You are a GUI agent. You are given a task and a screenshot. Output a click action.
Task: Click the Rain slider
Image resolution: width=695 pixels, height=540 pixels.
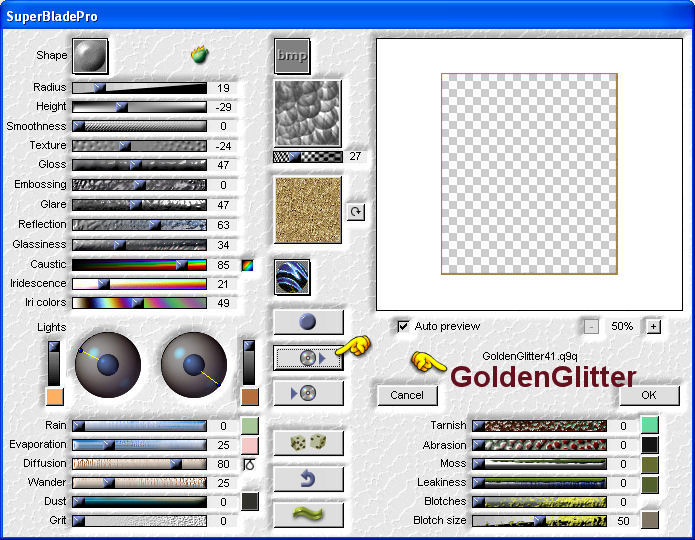[x=139, y=426]
